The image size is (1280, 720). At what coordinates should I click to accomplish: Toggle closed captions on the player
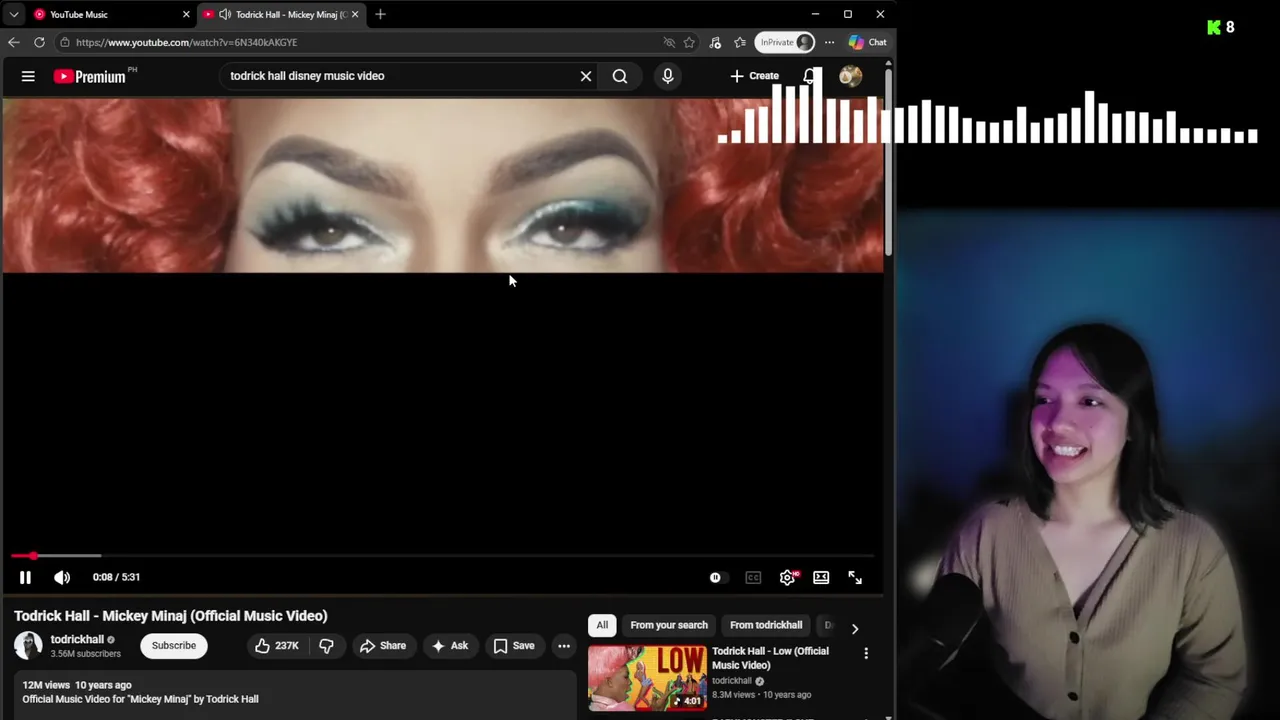pos(753,577)
